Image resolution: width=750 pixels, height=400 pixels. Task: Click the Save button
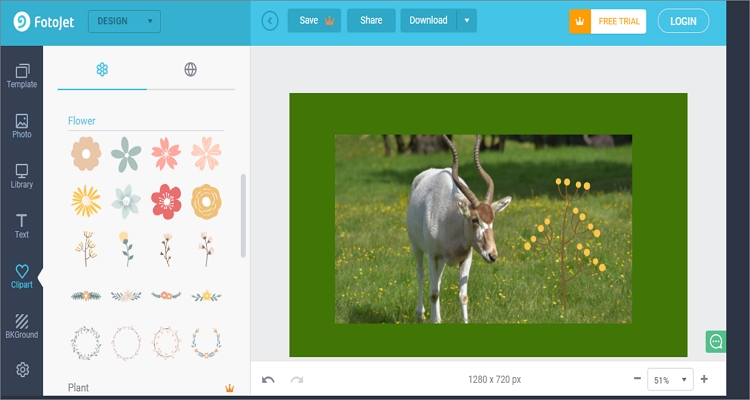click(x=314, y=21)
